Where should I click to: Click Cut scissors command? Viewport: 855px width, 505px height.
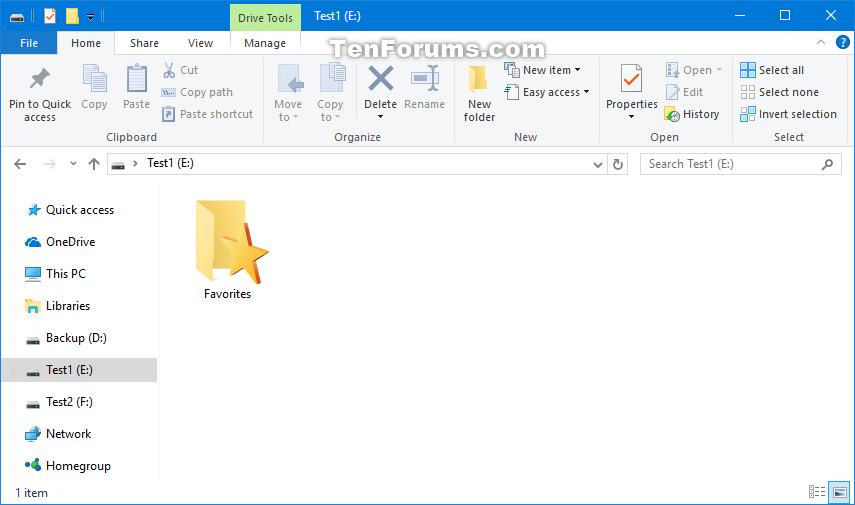tap(180, 70)
